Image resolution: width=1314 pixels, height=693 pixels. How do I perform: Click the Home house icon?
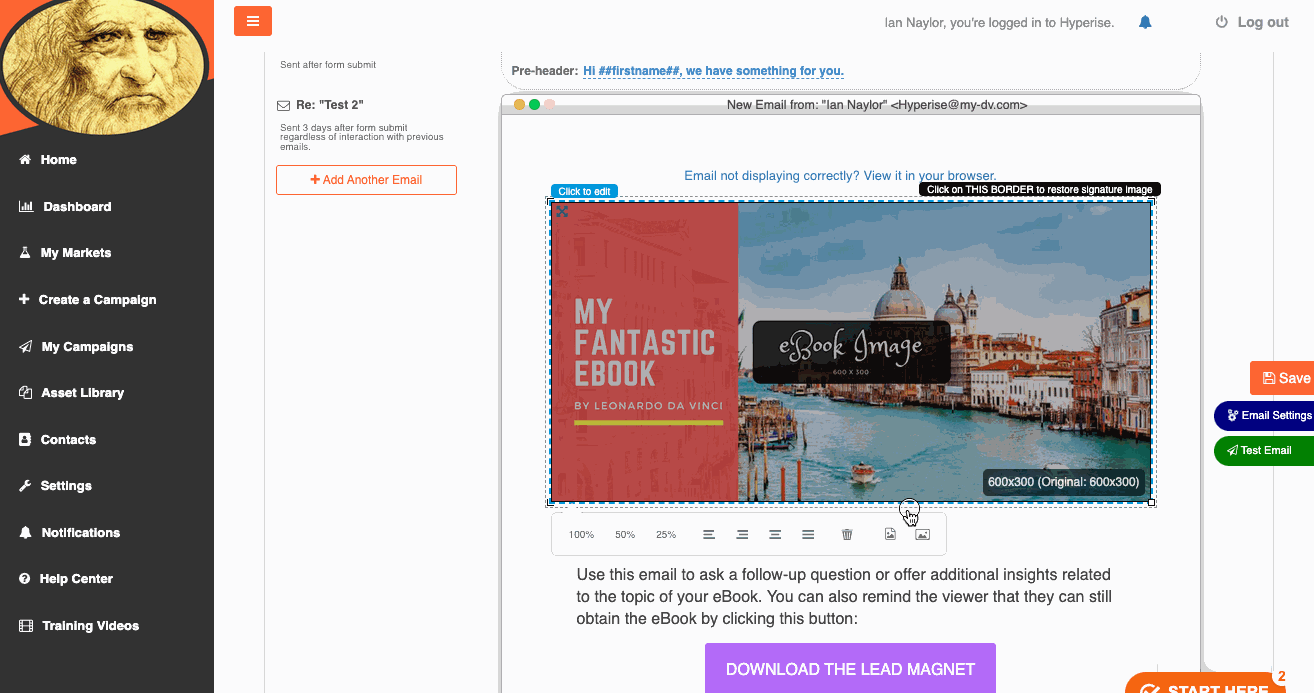tap(25, 160)
